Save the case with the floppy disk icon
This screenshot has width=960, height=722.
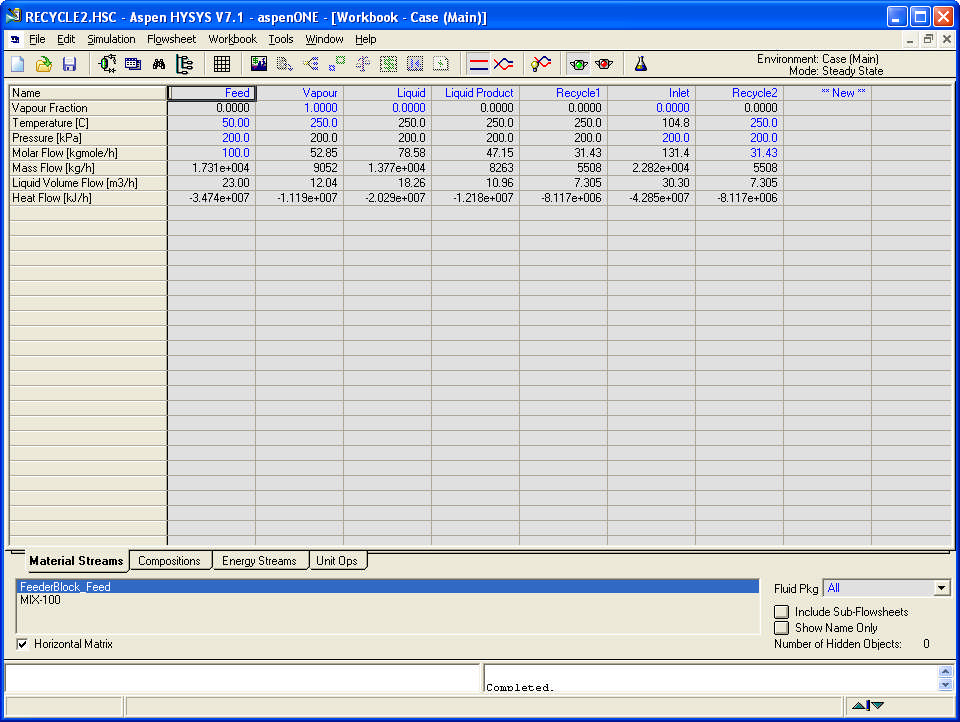(69, 64)
